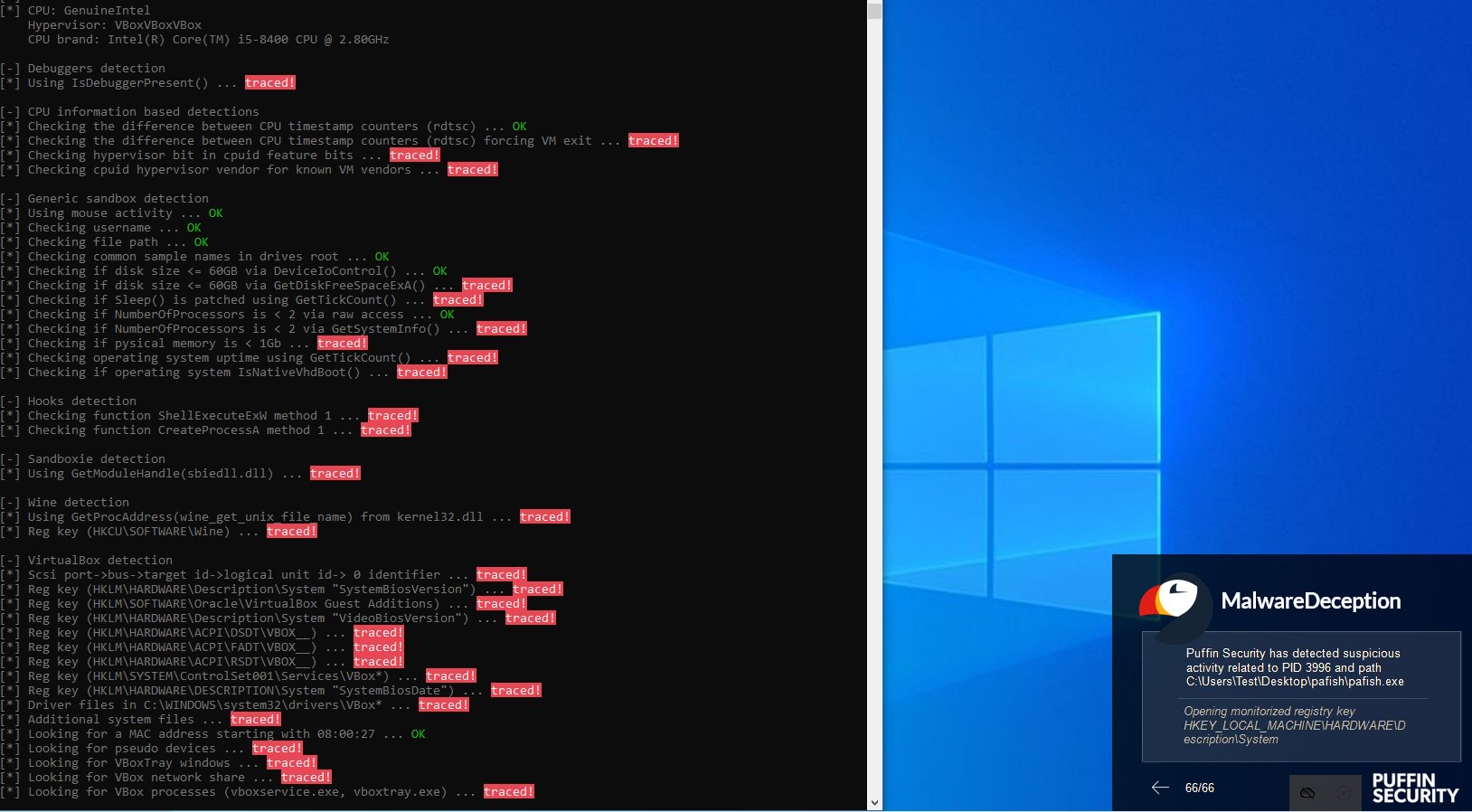Click the 'disk size <= 60GB via GetDiskFreeSpaceExA()' line
The image size is (1472, 812).
257,286
